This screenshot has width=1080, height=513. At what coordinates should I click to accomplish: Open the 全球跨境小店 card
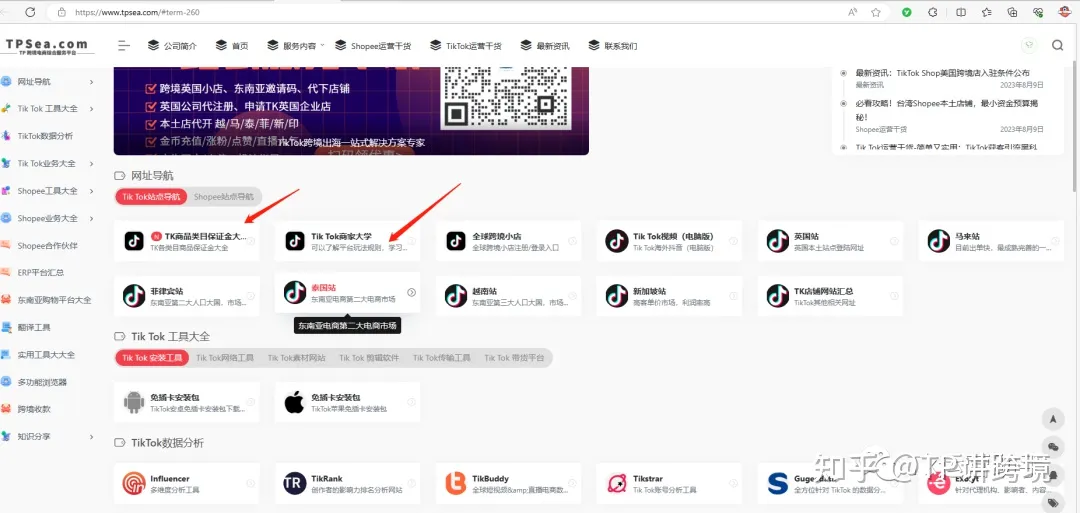(x=508, y=240)
